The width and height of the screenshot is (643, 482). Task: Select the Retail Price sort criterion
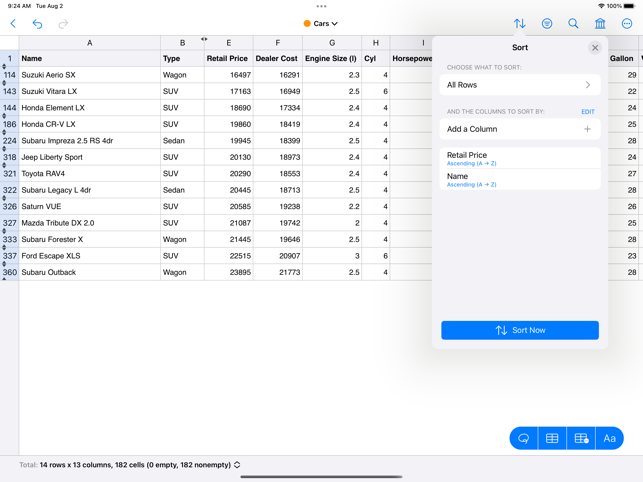click(x=519, y=158)
